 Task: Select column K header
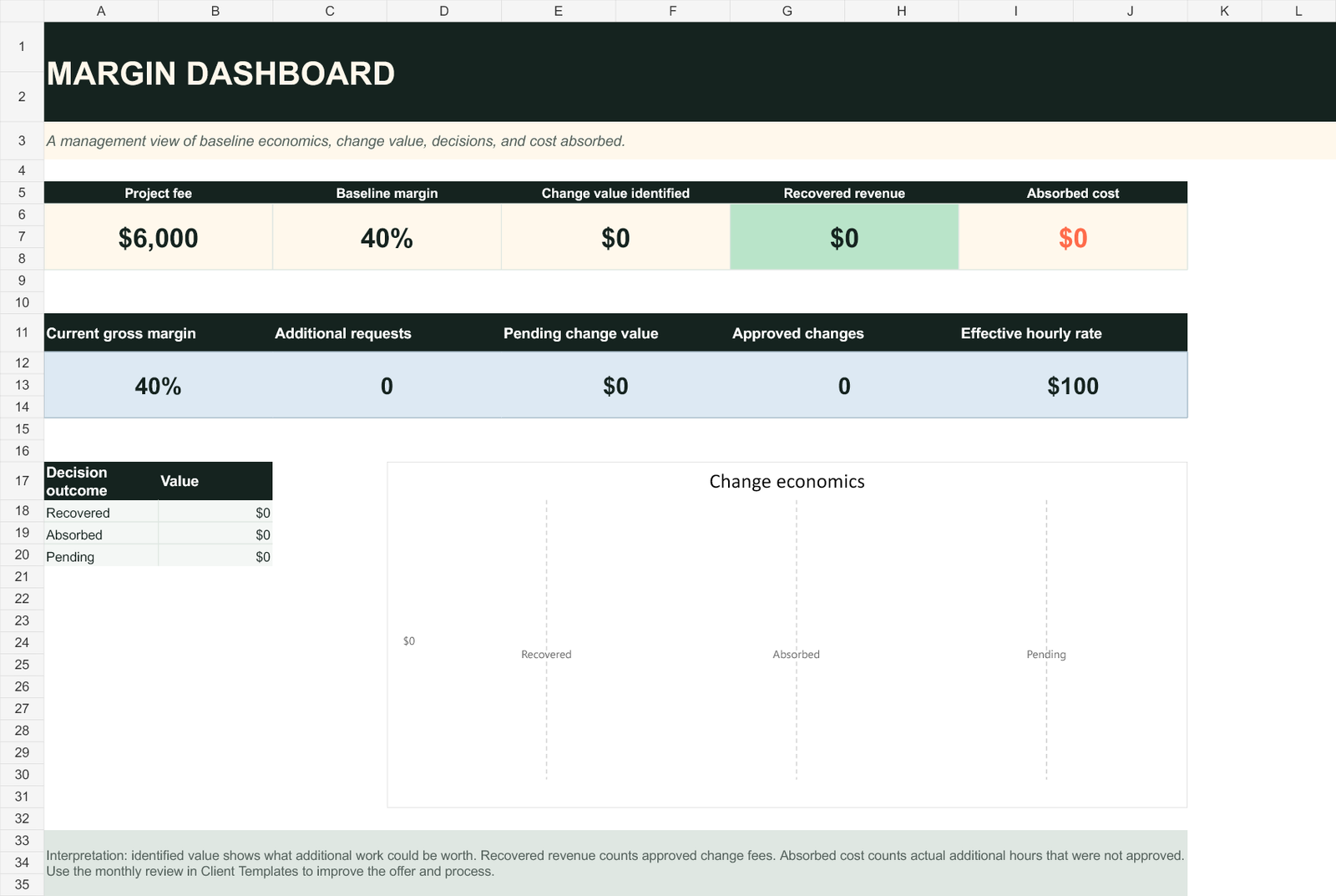pyautogui.click(x=1224, y=11)
